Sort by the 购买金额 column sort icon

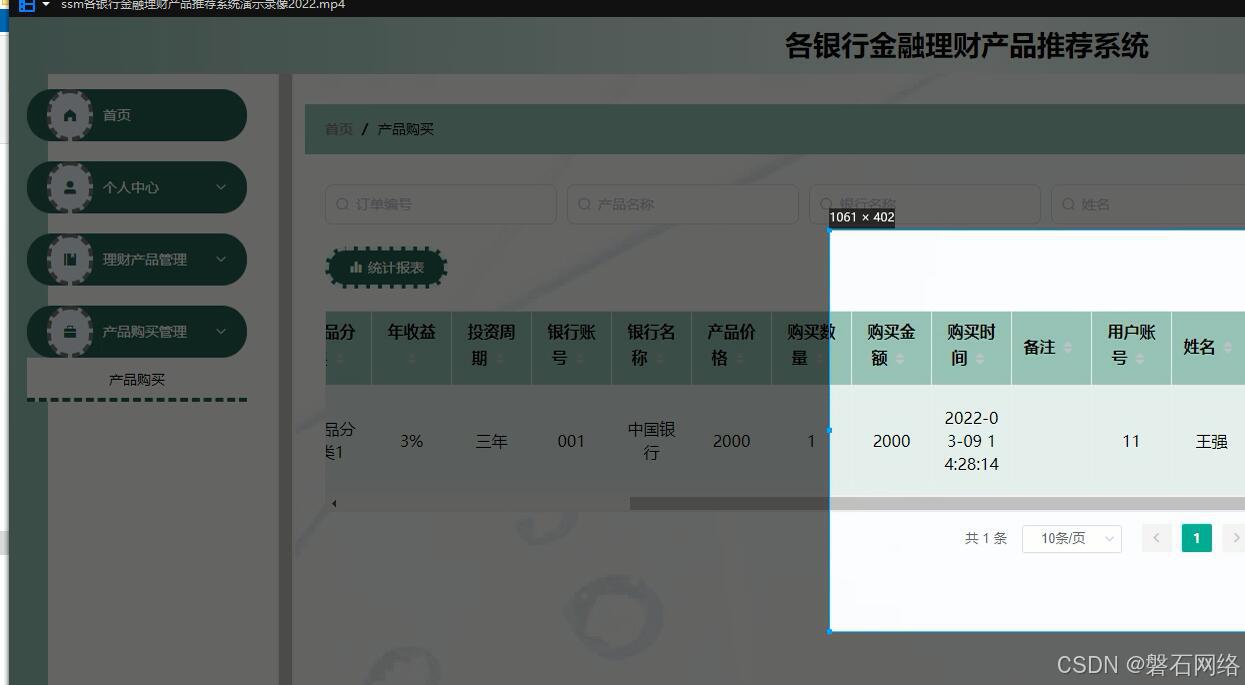coord(899,358)
